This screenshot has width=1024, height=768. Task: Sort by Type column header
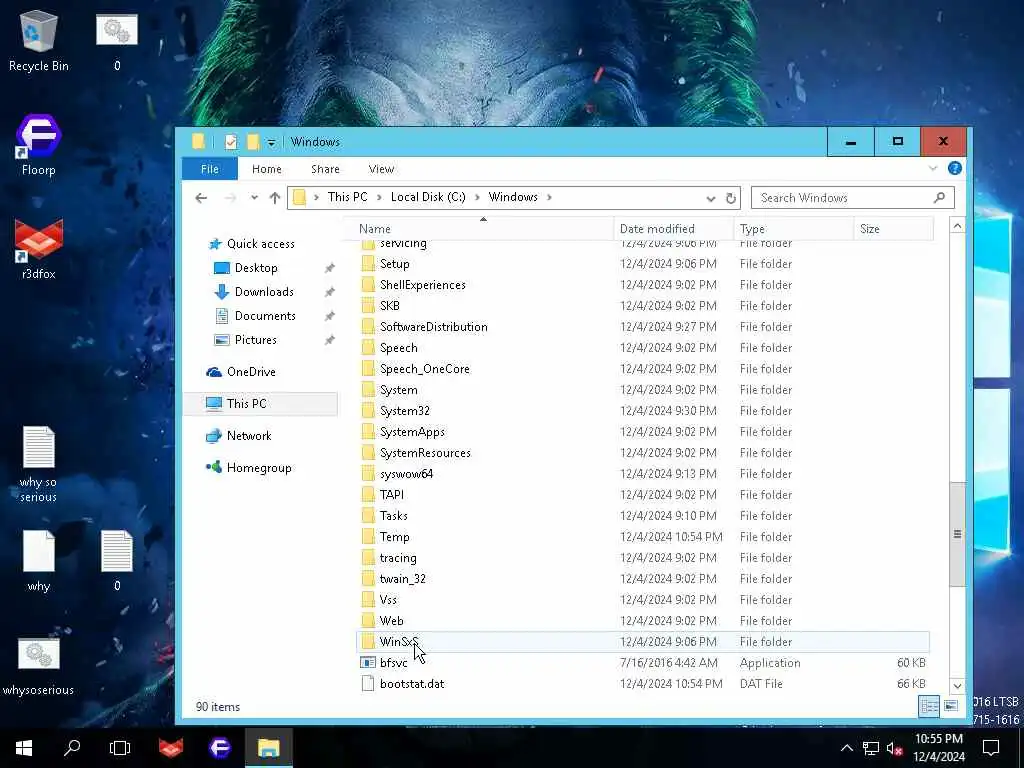point(793,229)
